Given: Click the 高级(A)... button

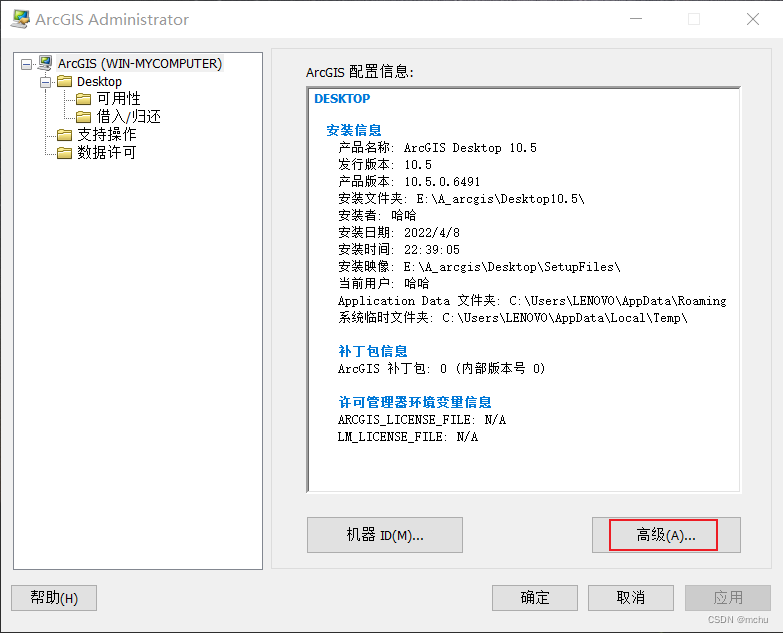Looking at the screenshot, I should 666,535.
